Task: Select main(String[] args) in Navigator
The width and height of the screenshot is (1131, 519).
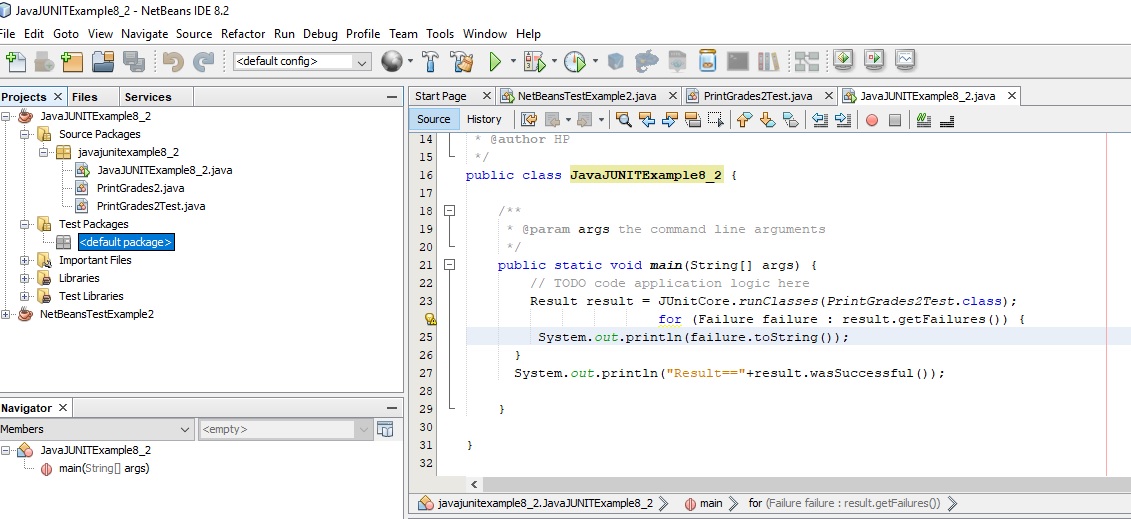Action: [x=104, y=469]
